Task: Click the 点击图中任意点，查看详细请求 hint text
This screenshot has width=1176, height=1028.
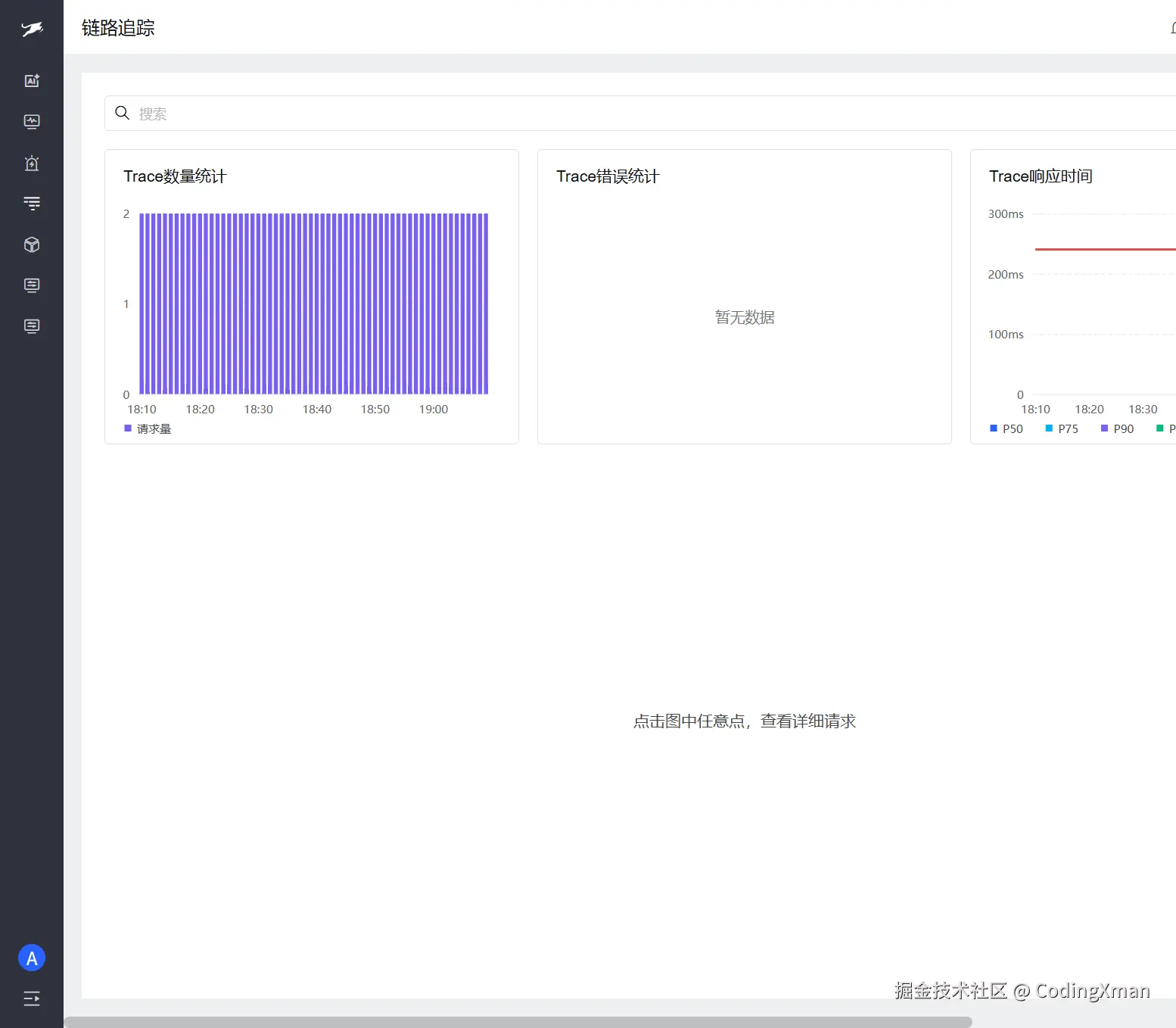Action: [745, 721]
